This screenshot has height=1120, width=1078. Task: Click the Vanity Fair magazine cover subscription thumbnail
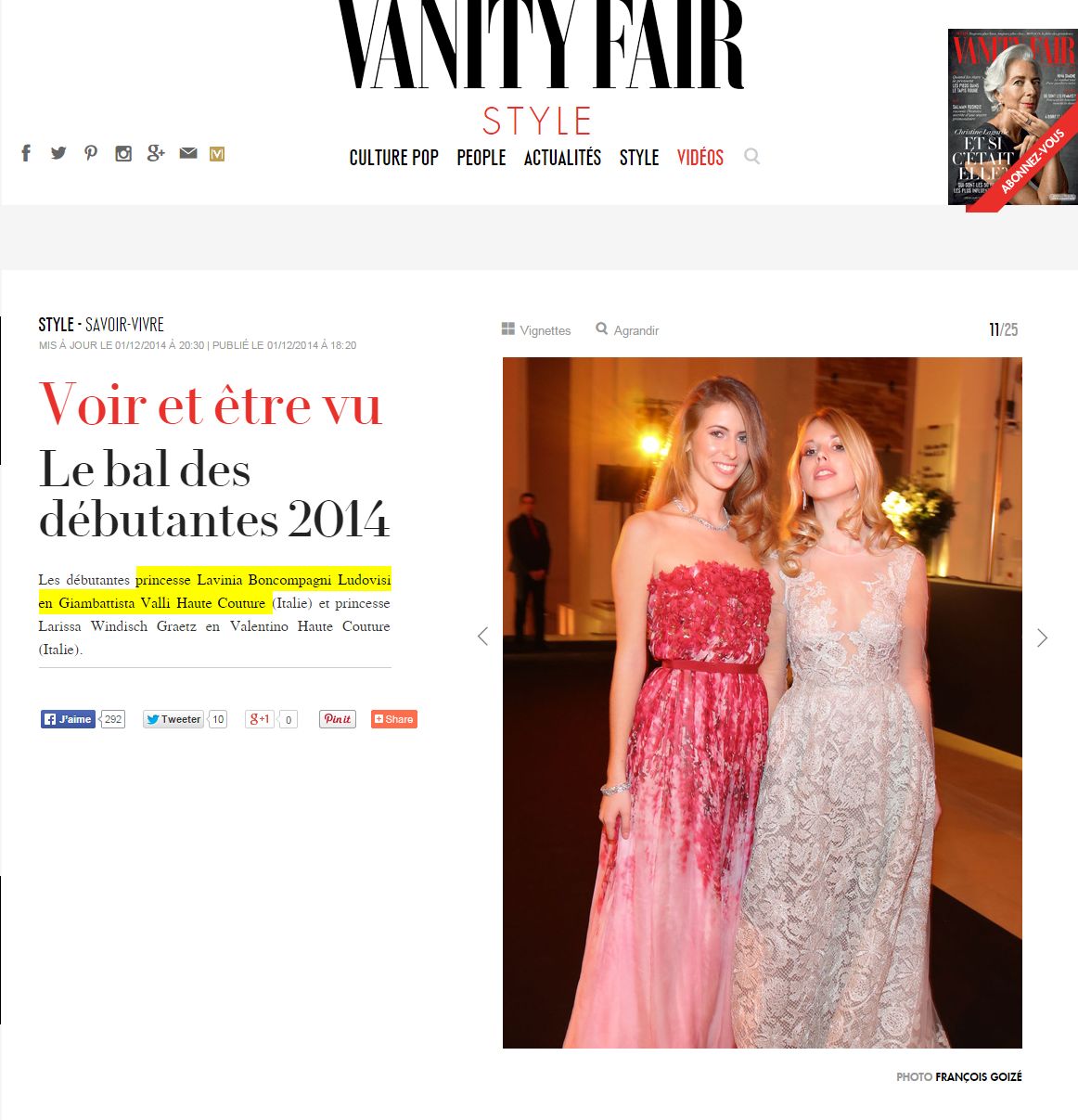click(x=1012, y=117)
